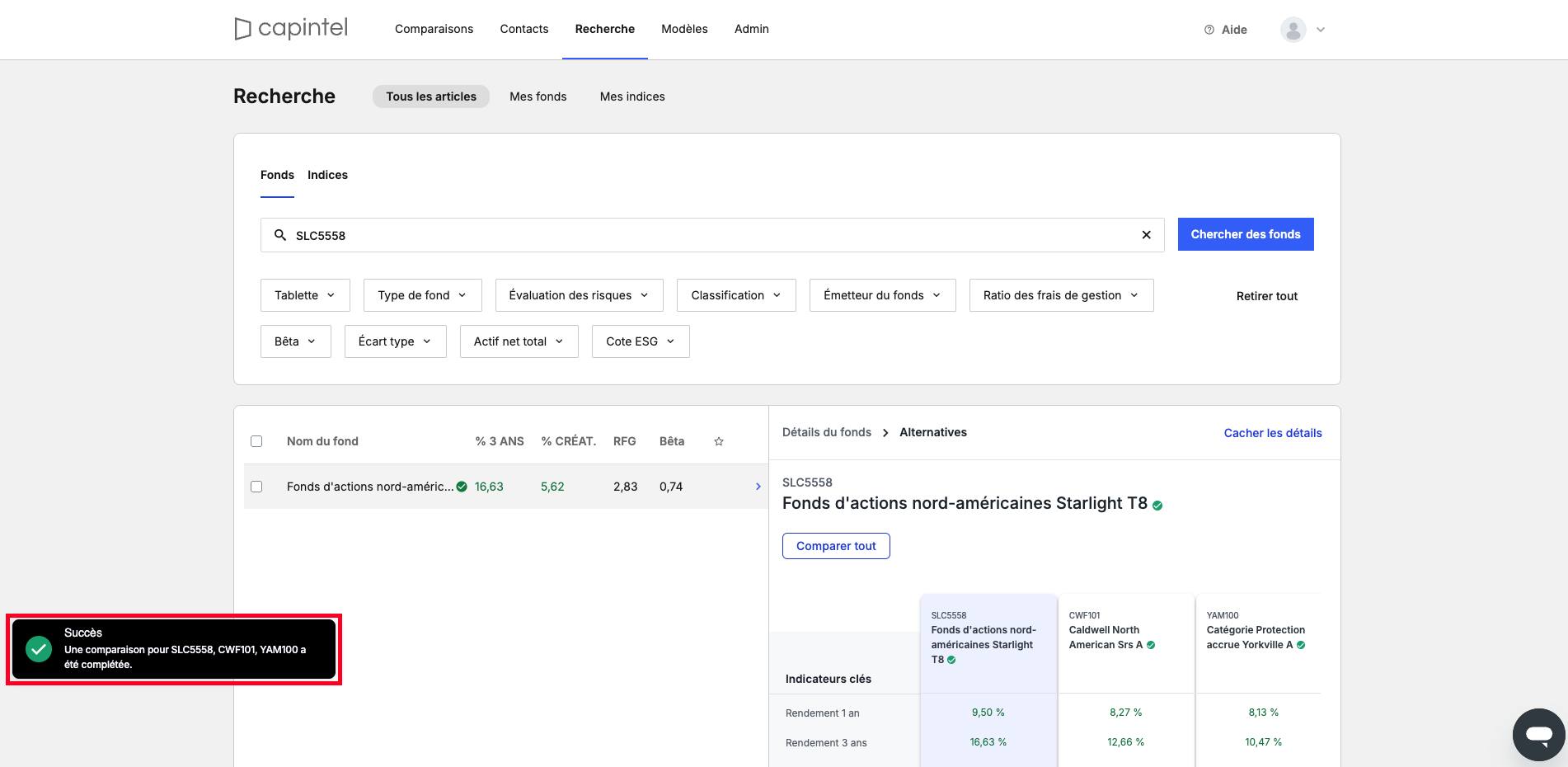The width and height of the screenshot is (1568, 767).
Task: Click the verified badge next to Starlight T8 title
Action: tap(1157, 506)
